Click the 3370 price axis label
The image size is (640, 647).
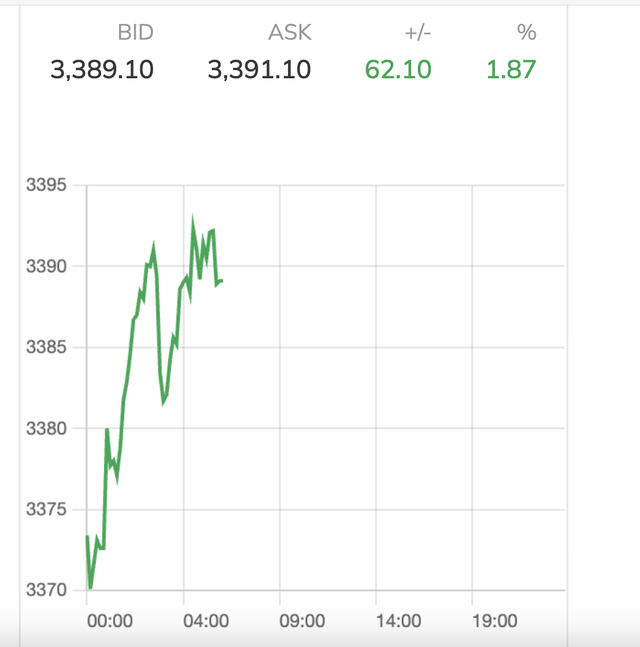(45, 591)
